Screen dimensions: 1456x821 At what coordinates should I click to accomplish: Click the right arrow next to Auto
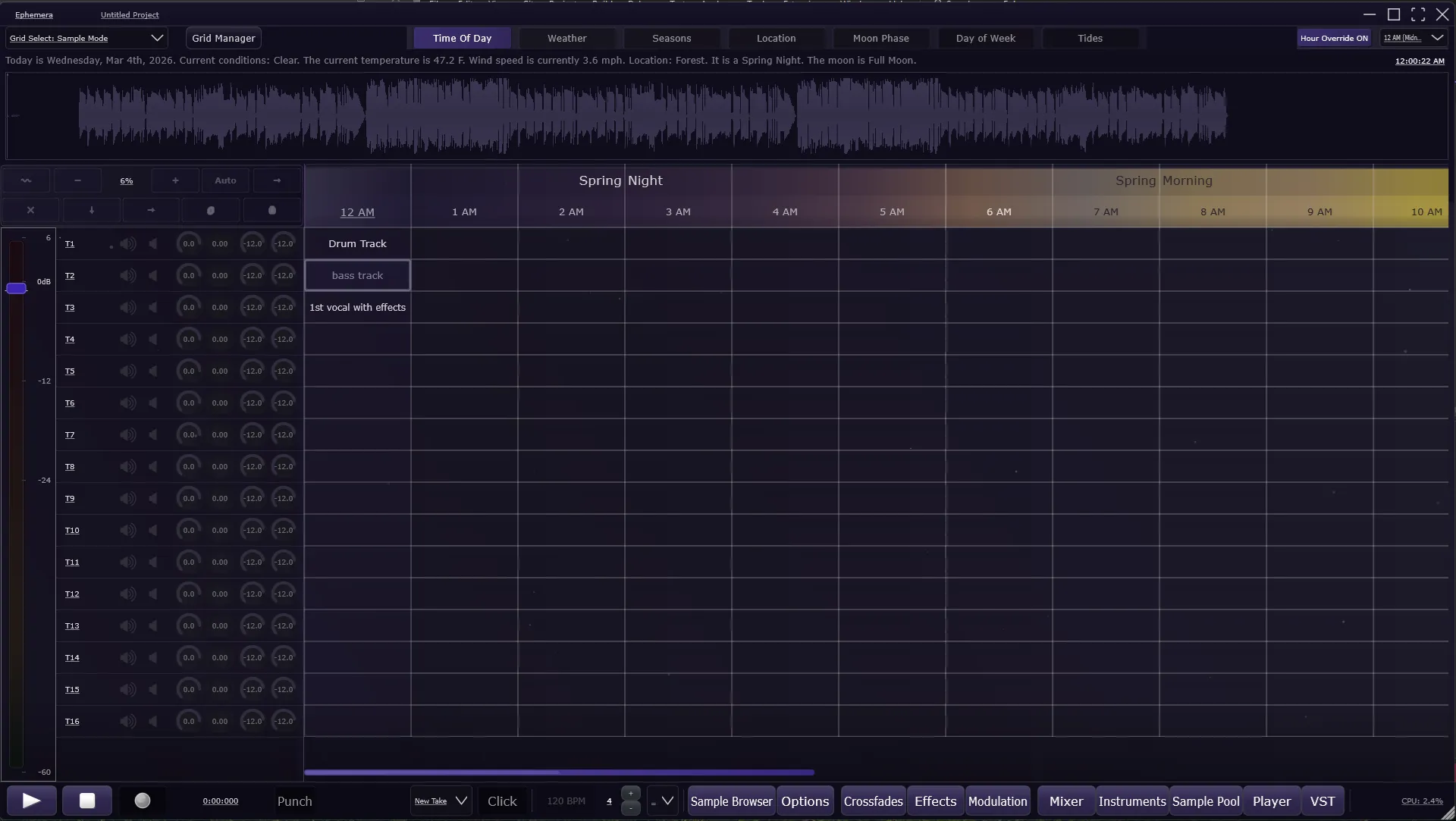[x=277, y=180]
